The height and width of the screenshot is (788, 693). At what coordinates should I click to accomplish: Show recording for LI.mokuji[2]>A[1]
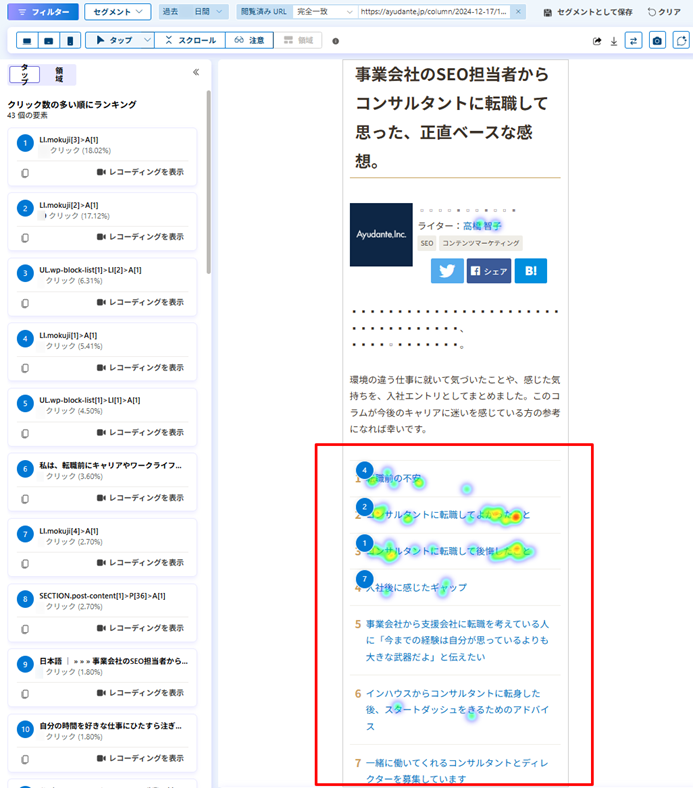click(x=140, y=237)
